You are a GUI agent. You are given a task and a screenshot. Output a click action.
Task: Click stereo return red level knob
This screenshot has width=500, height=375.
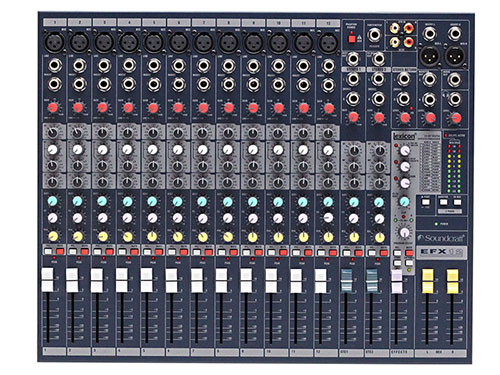point(405,117)
